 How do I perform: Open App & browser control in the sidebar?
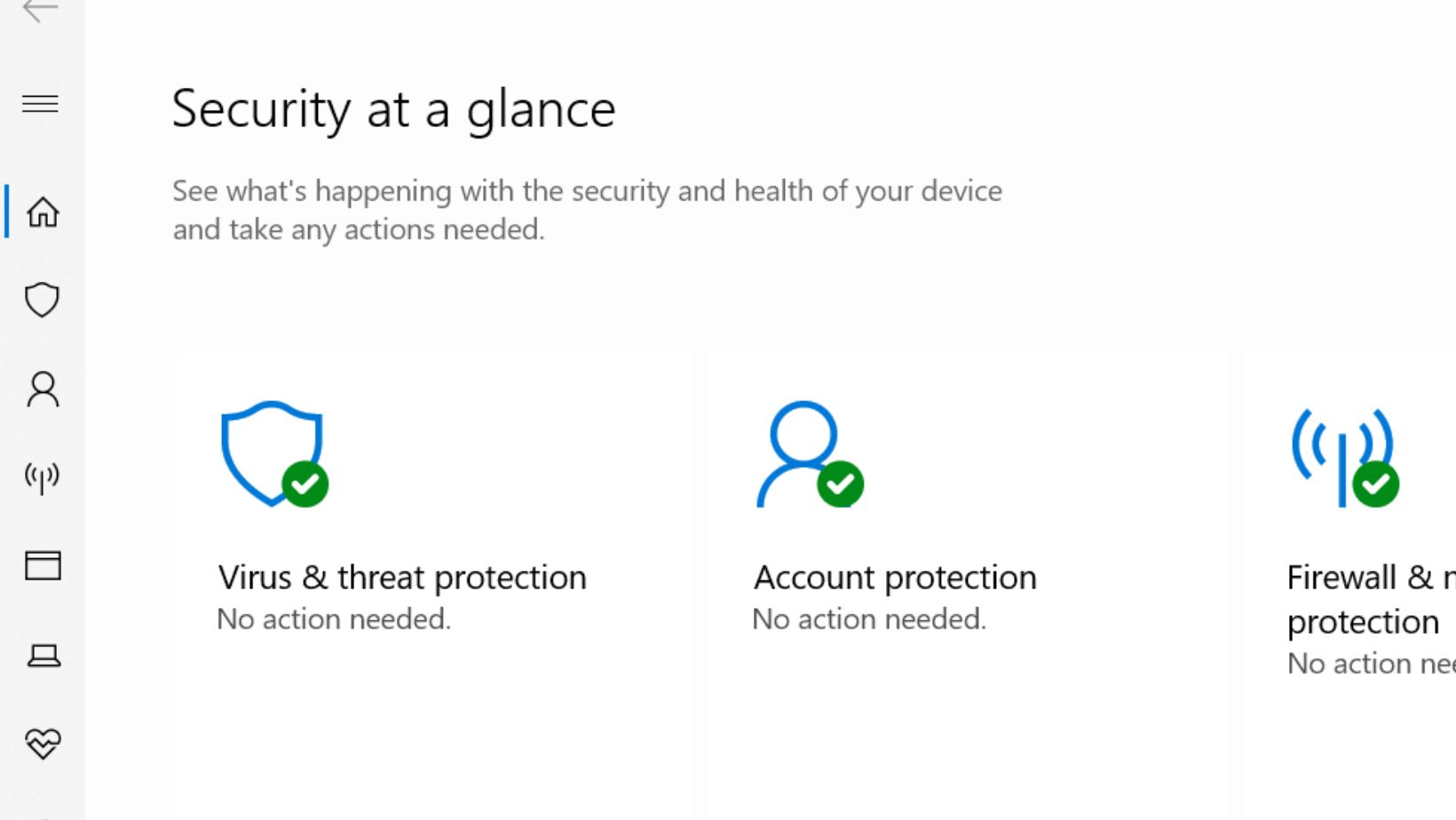click(x=43, y=565)
